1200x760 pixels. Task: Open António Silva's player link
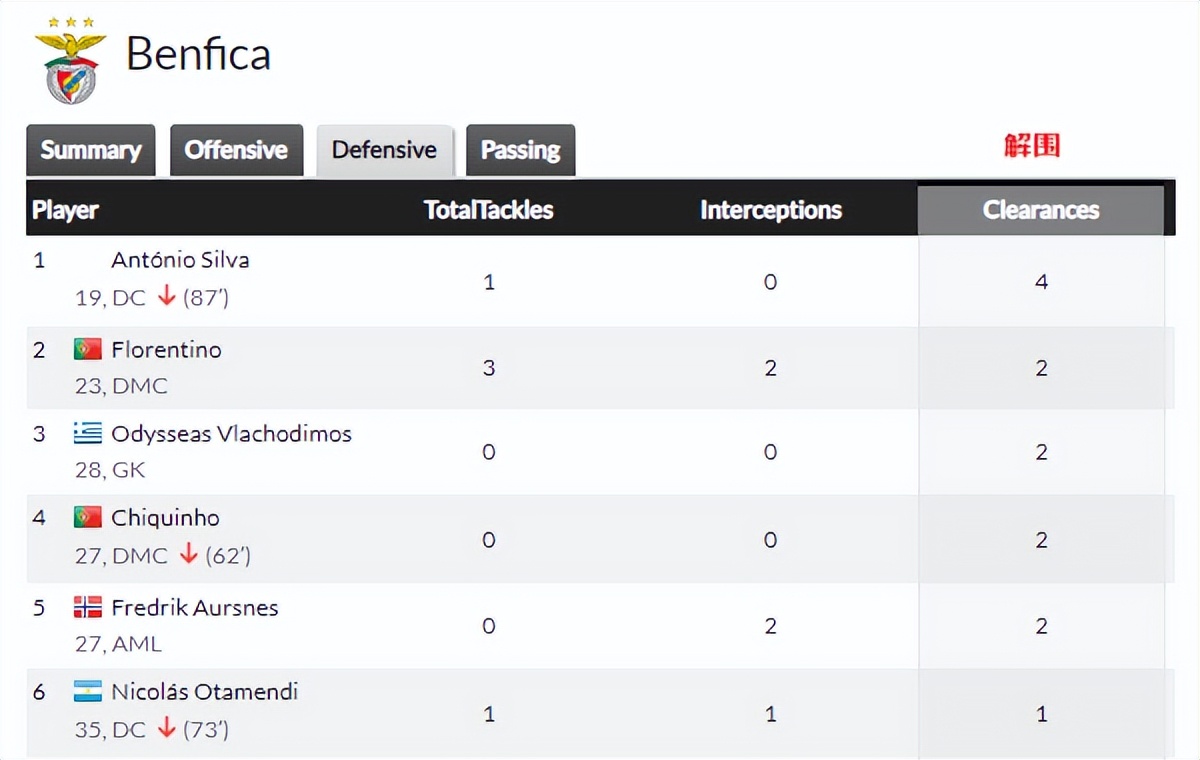coord(180,260)
